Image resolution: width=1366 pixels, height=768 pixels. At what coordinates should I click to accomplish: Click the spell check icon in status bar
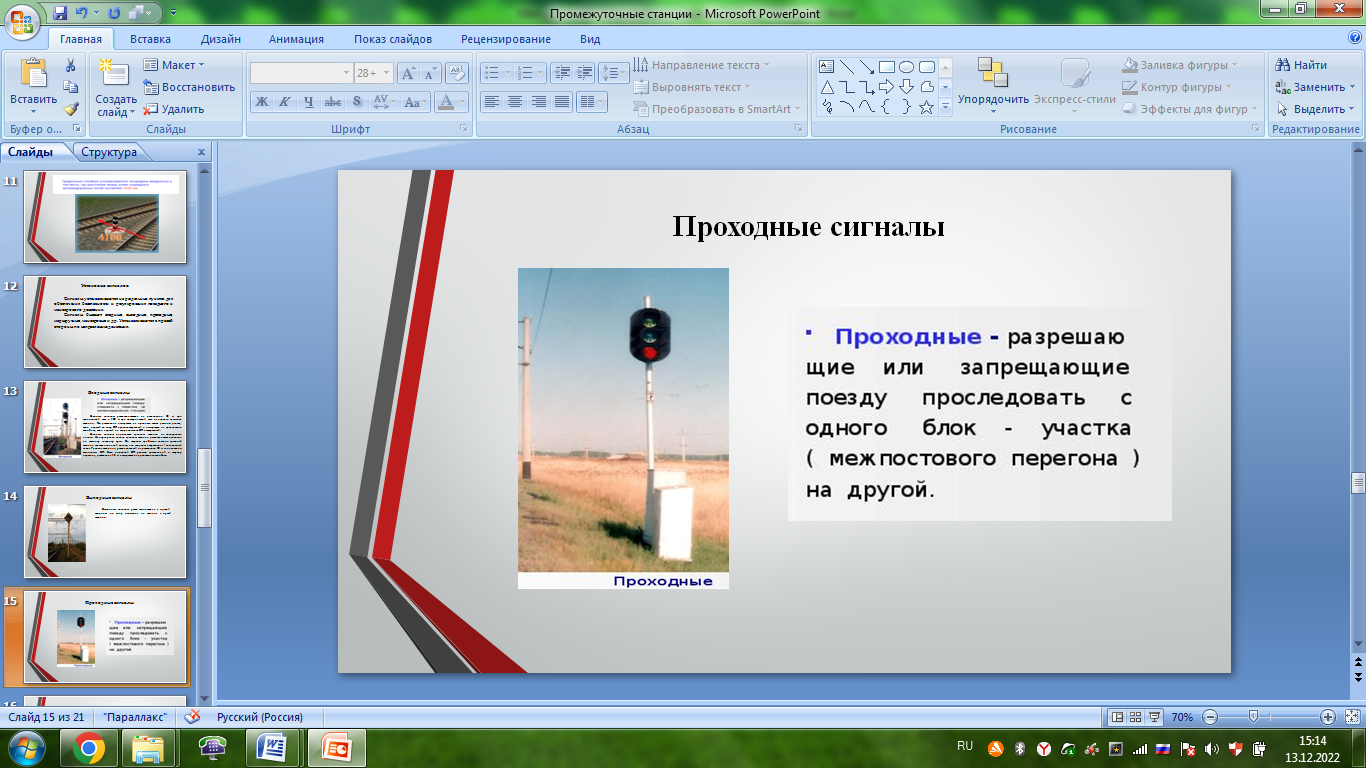click(193, 717)
